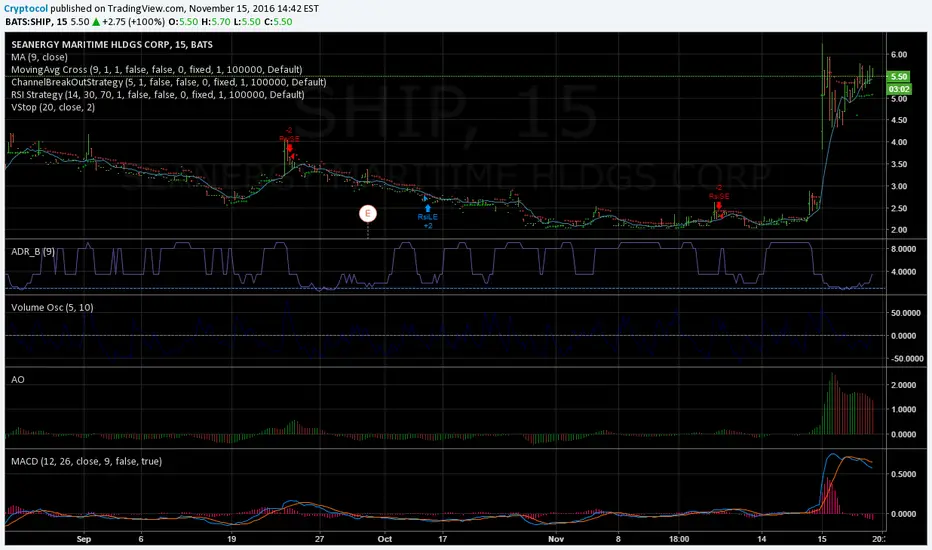Click the blue RsiLE buy arrow

pos(427,208)
